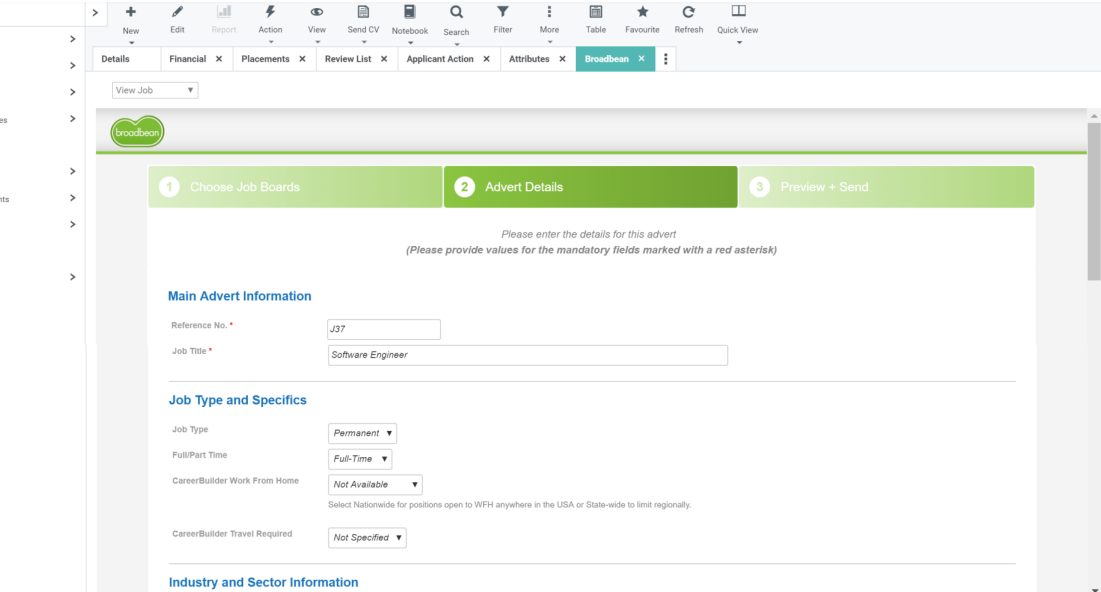Screen dimensions: 1101x592
Task: Click the New plus icon
Action: point(131,12)
